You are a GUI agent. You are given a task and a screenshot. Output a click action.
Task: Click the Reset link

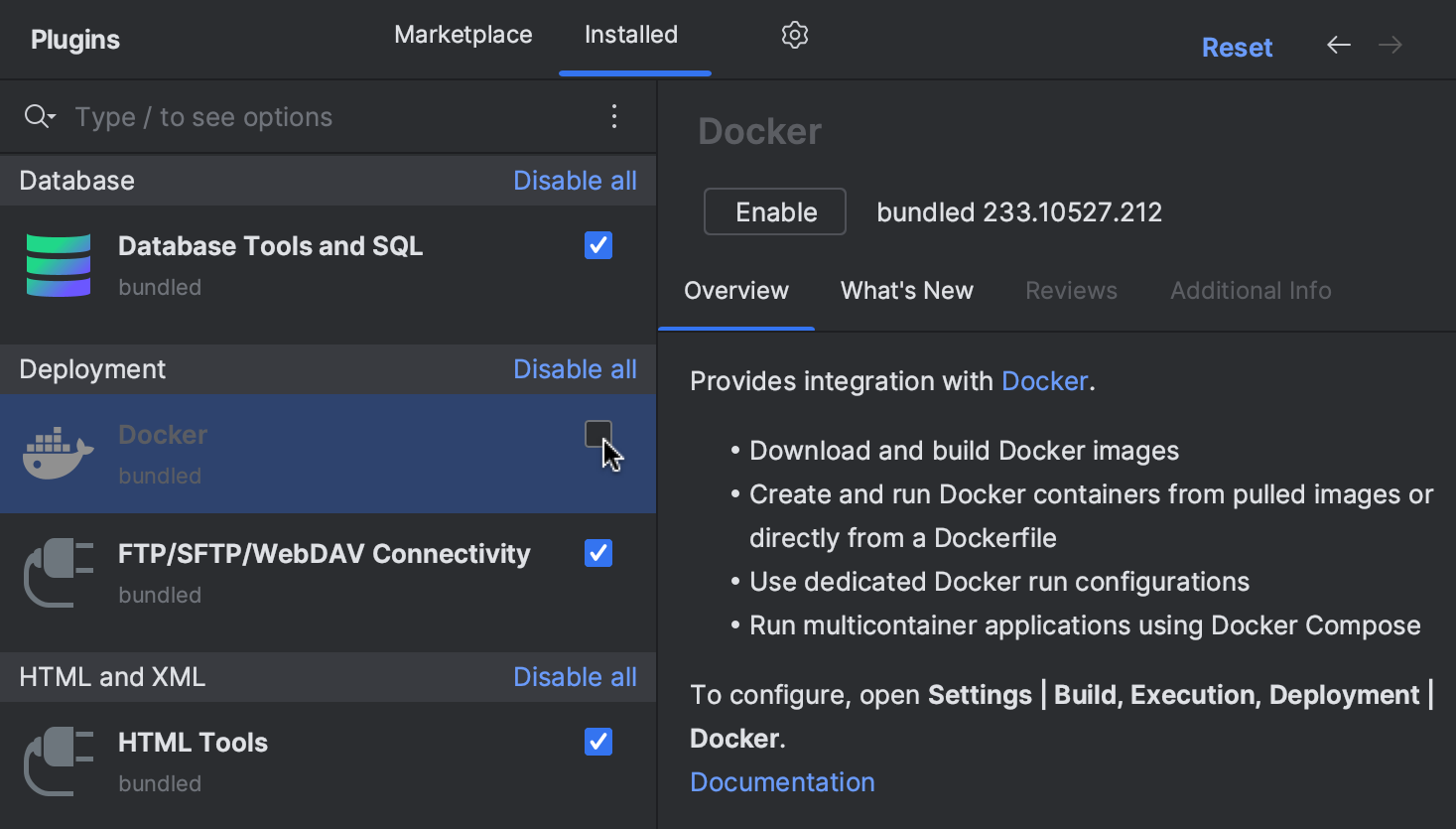(1237, 47)
